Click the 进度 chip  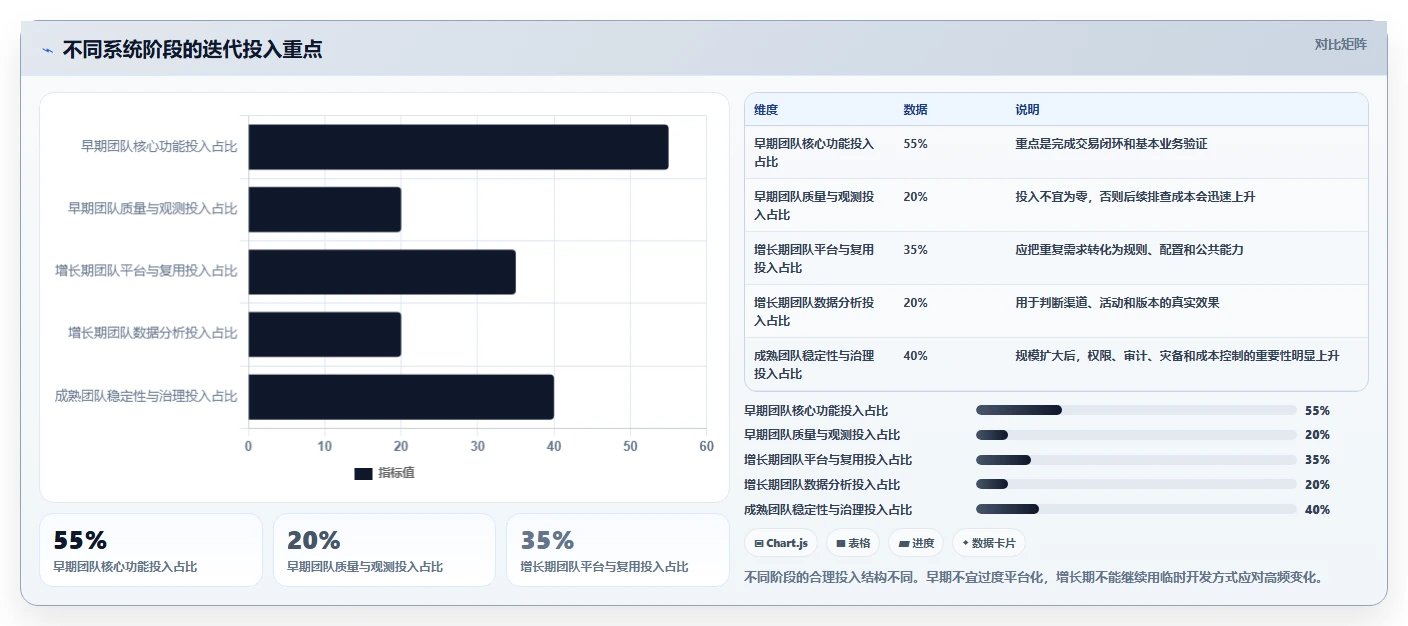coord(916,543)
